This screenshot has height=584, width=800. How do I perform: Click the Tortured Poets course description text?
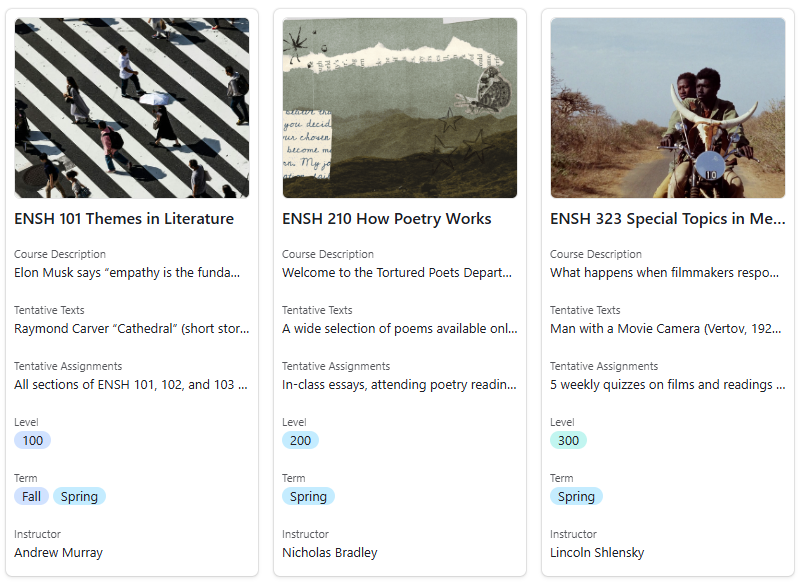[397, 272]
